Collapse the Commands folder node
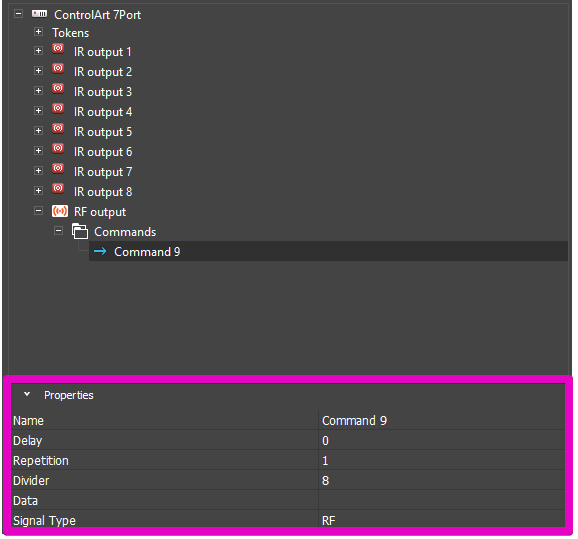This screenshot has width=578, height=539. coord(58,231)
